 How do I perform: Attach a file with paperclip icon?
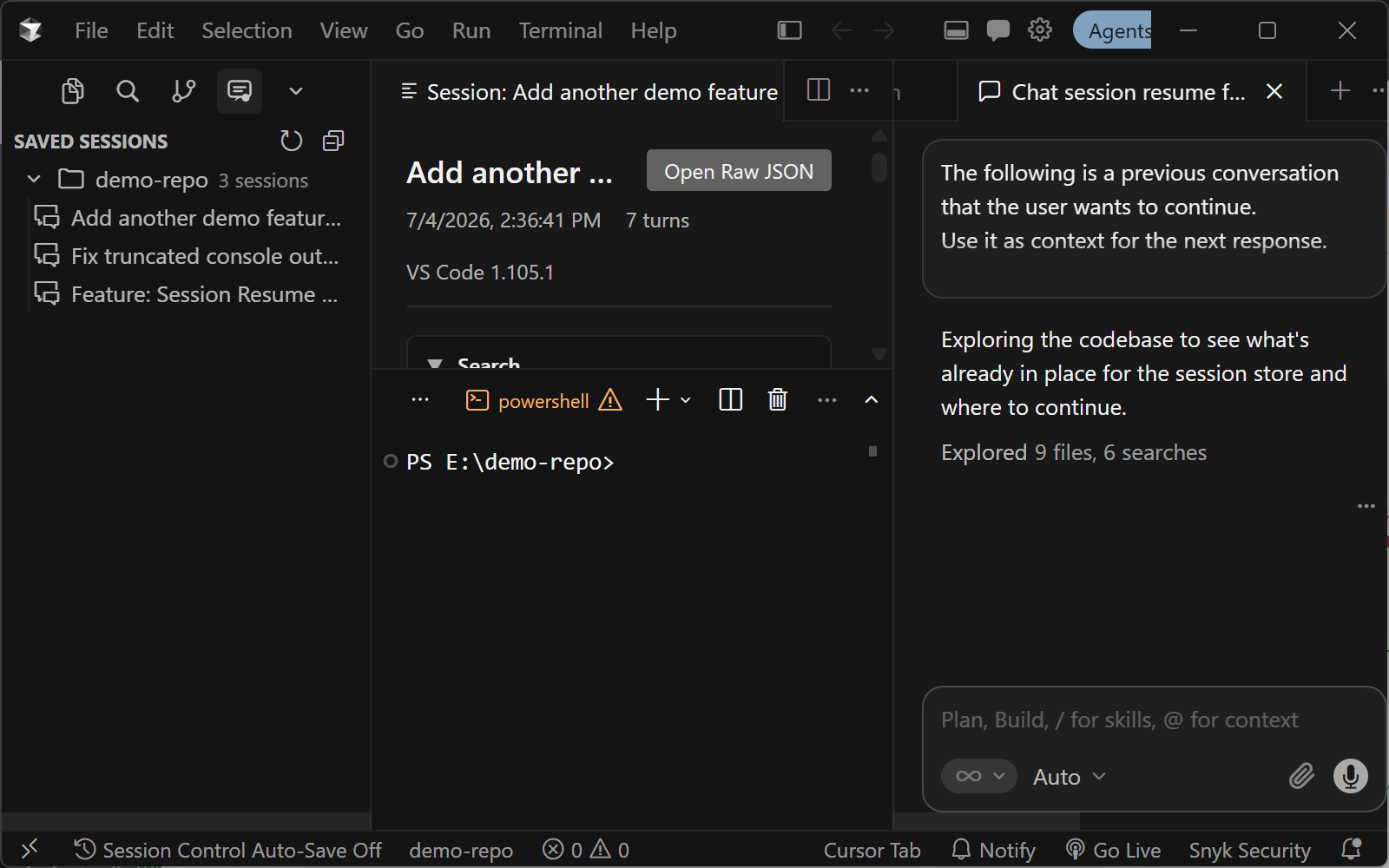click(1301, 776)
